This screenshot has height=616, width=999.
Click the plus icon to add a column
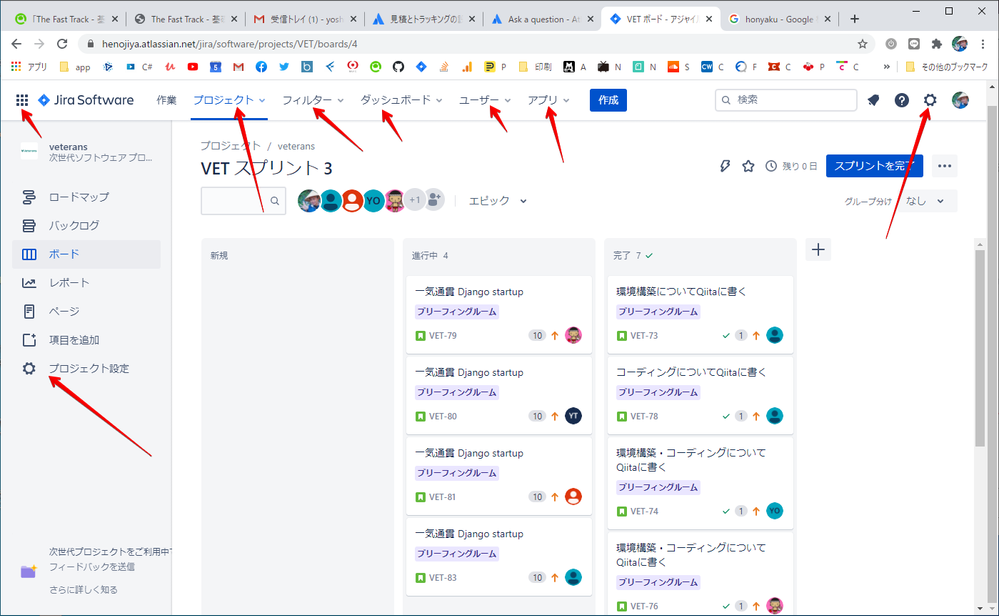pos(818,249)
